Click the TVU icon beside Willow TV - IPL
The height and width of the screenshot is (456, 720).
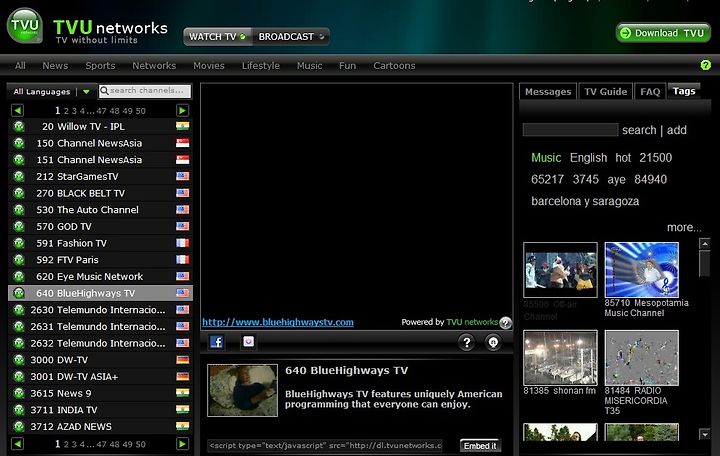click(x=19, y=126)
